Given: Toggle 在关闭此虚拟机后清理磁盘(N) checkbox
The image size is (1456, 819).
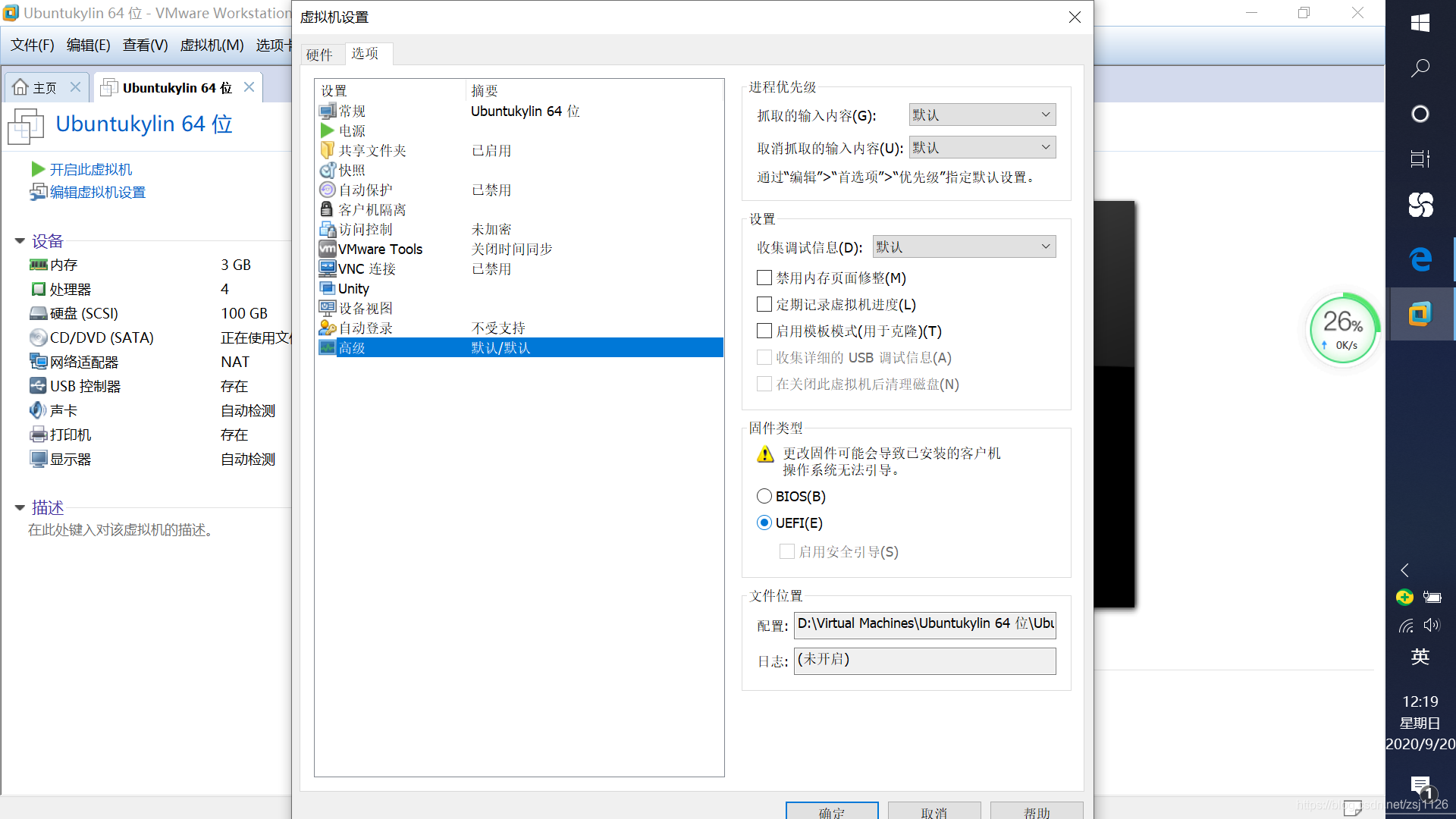Looking at the screenshot, I should (x=764, y=384).
